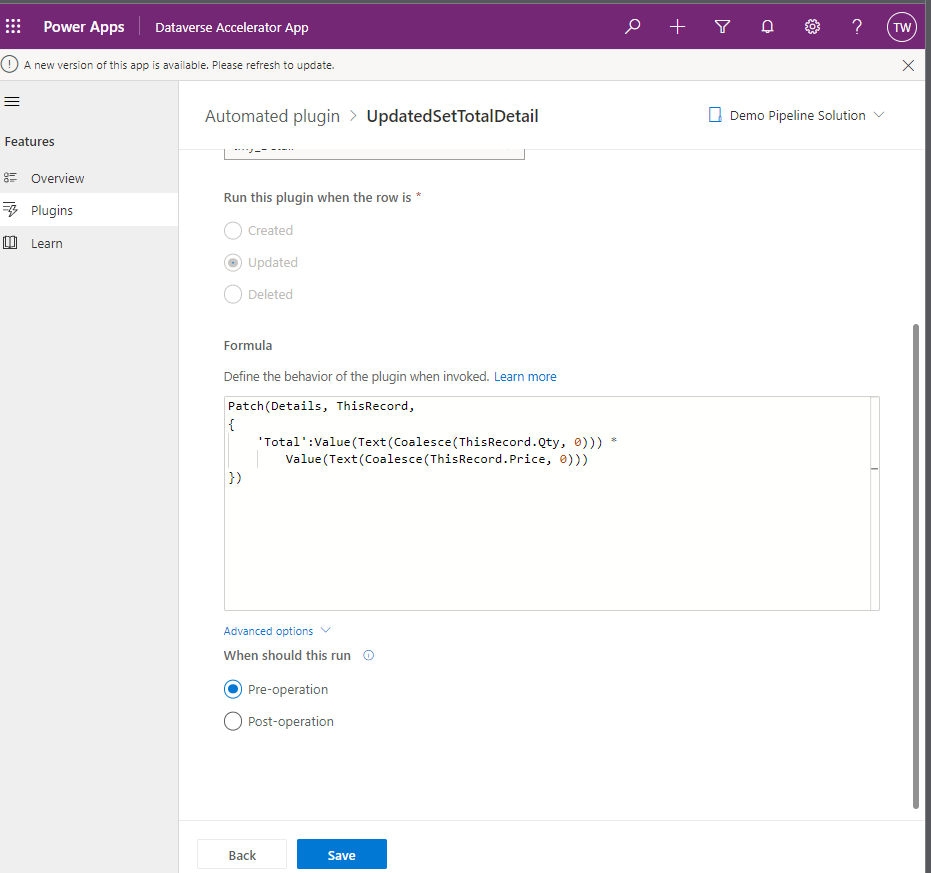
Task: Dismiss the new version notification bar
Action: [908, 65]
